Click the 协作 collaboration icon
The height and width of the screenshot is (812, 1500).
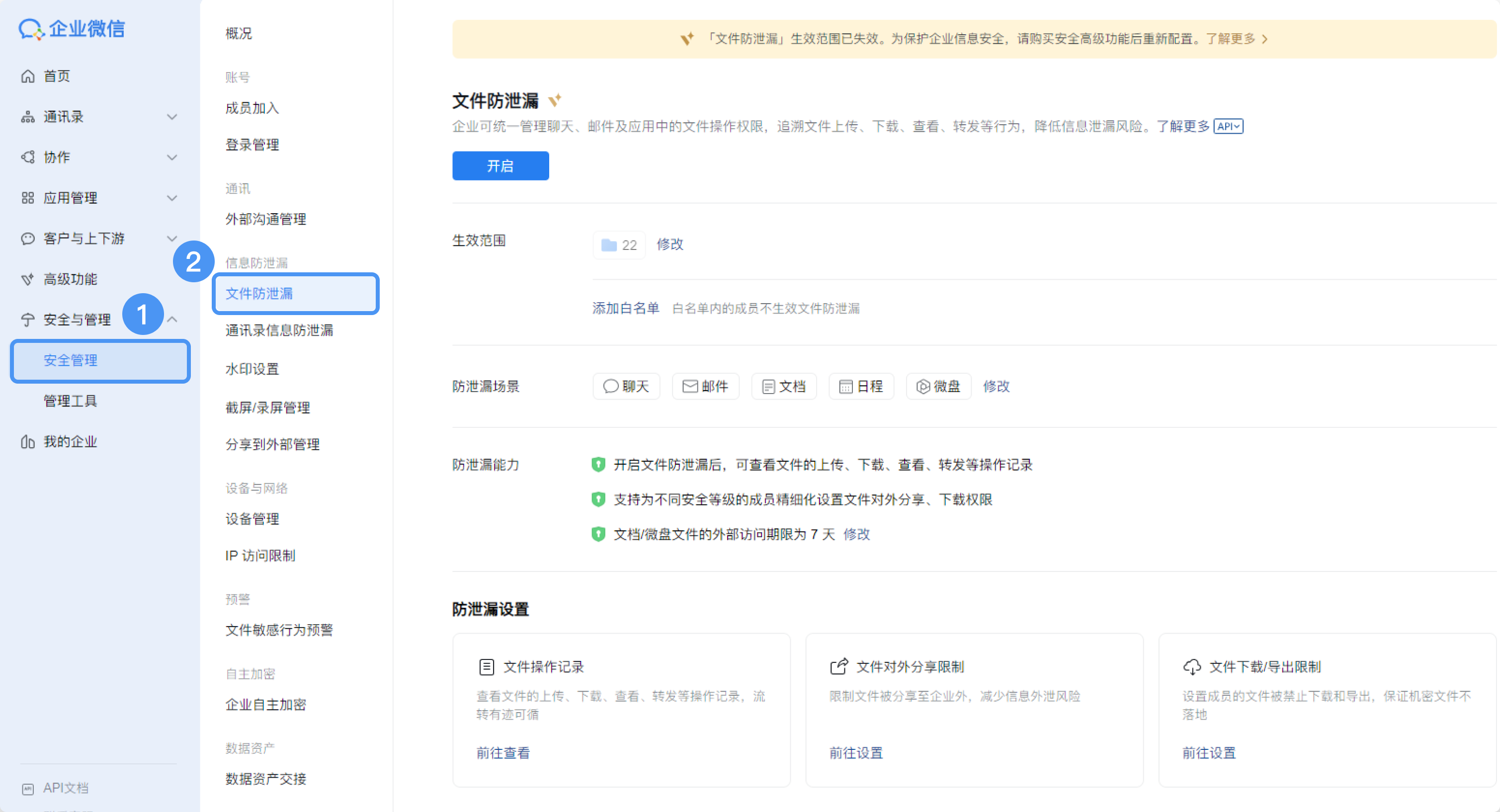[x=27, y=157]
